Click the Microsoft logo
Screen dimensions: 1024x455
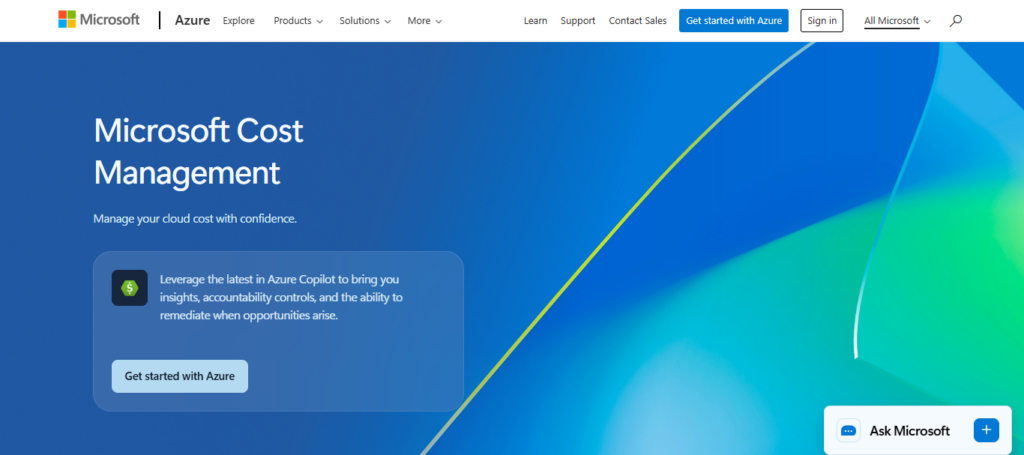tap(99, 20)
